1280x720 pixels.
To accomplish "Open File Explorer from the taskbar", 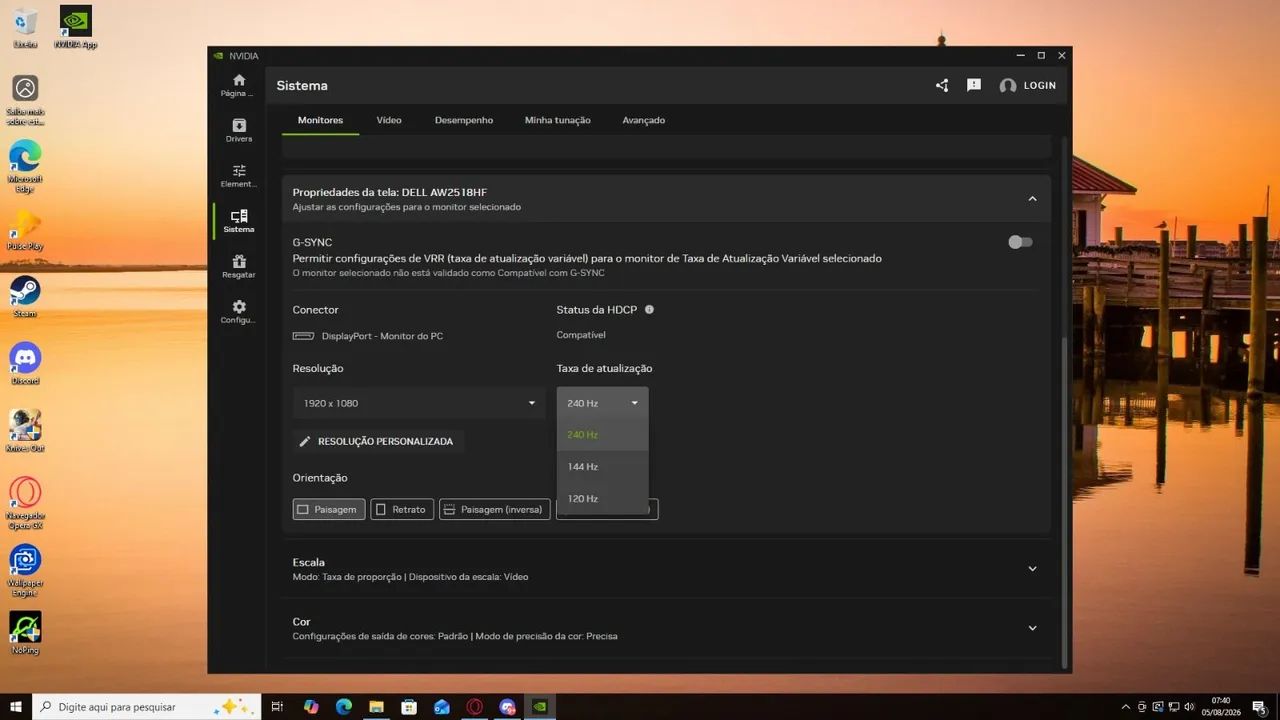I will 376,707.
